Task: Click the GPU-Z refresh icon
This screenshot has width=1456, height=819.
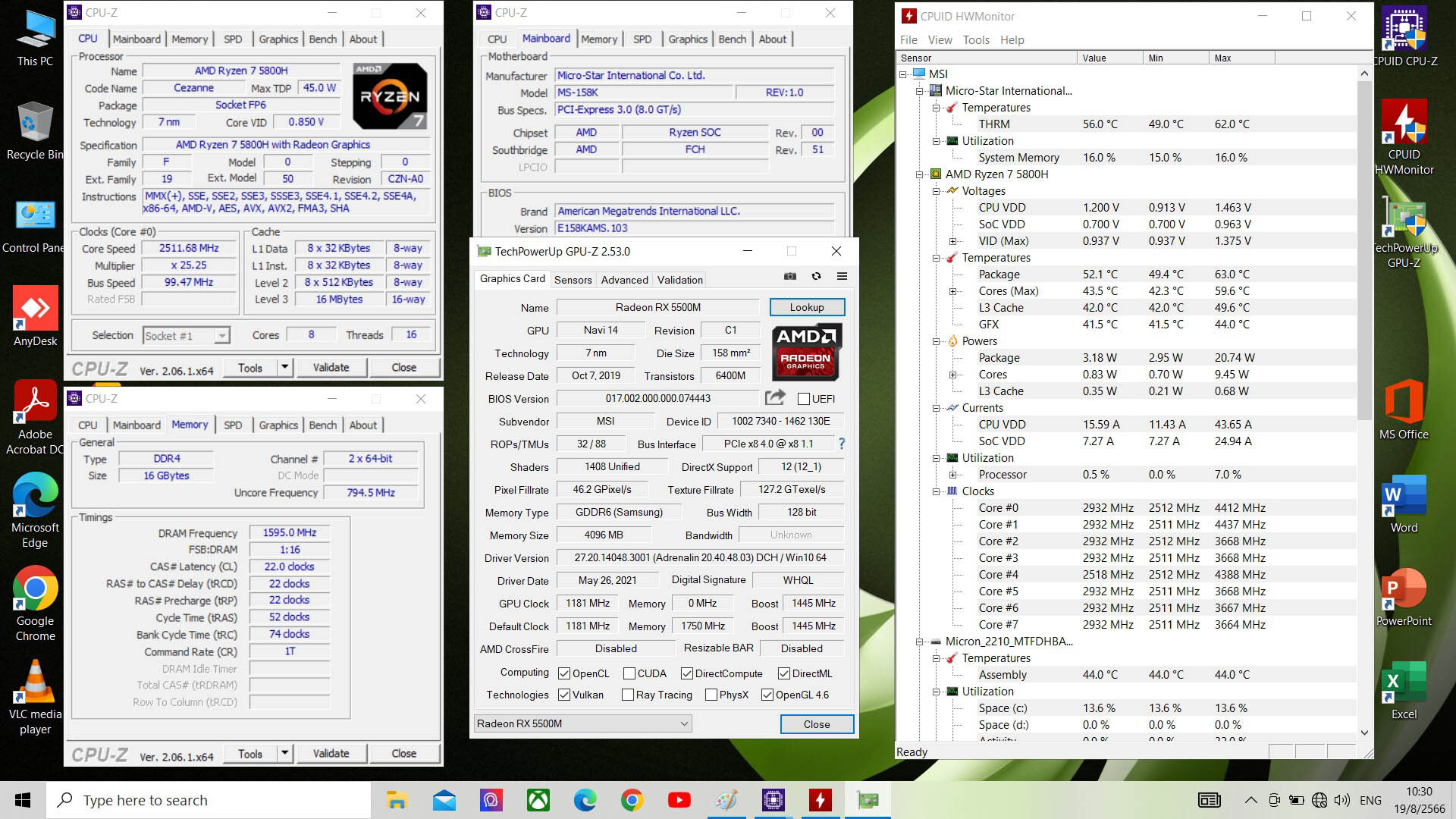Action: (816, 277)
